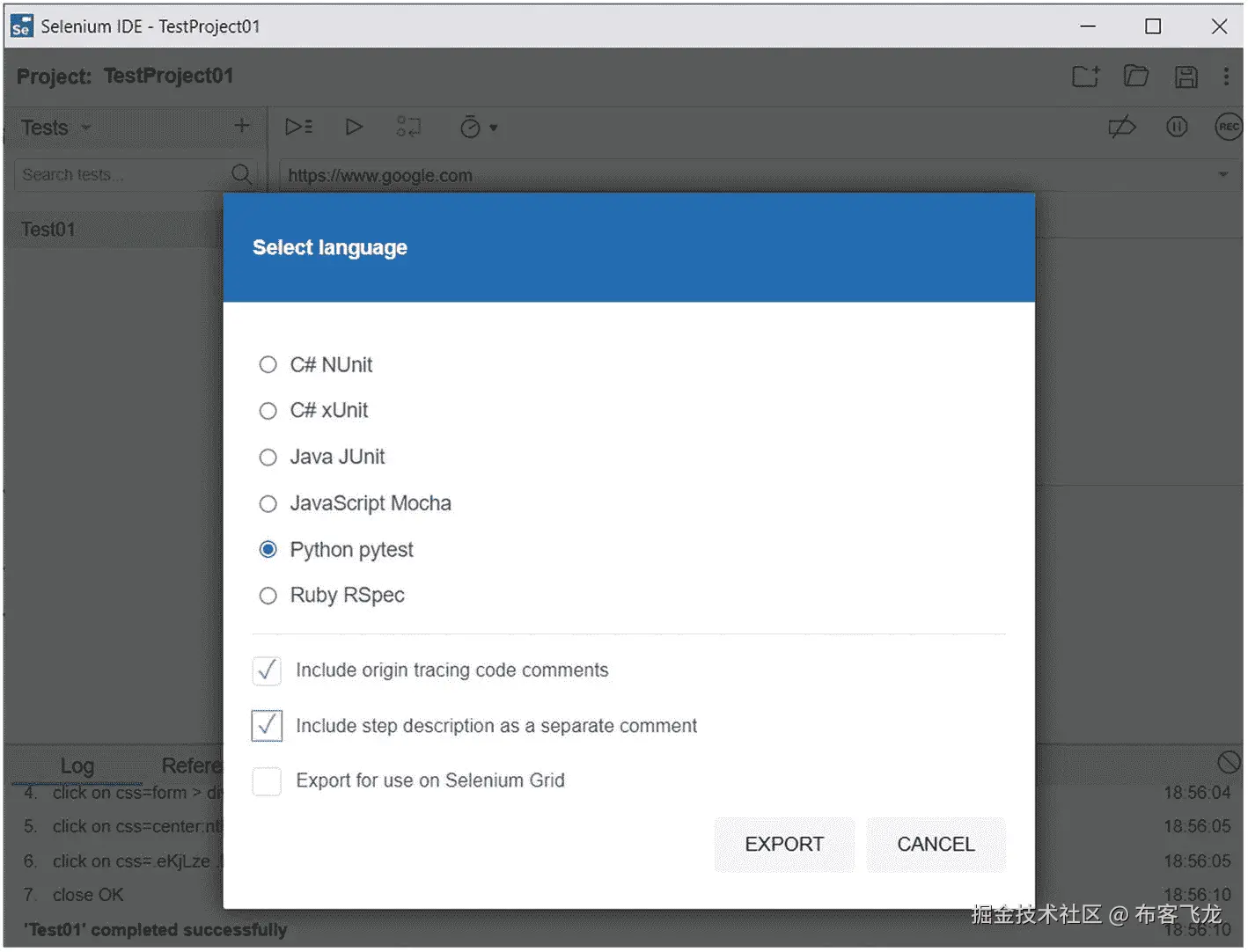Create a new project using top-right icon
The width and height of the screenshot is (1248, 952).
1086,77
